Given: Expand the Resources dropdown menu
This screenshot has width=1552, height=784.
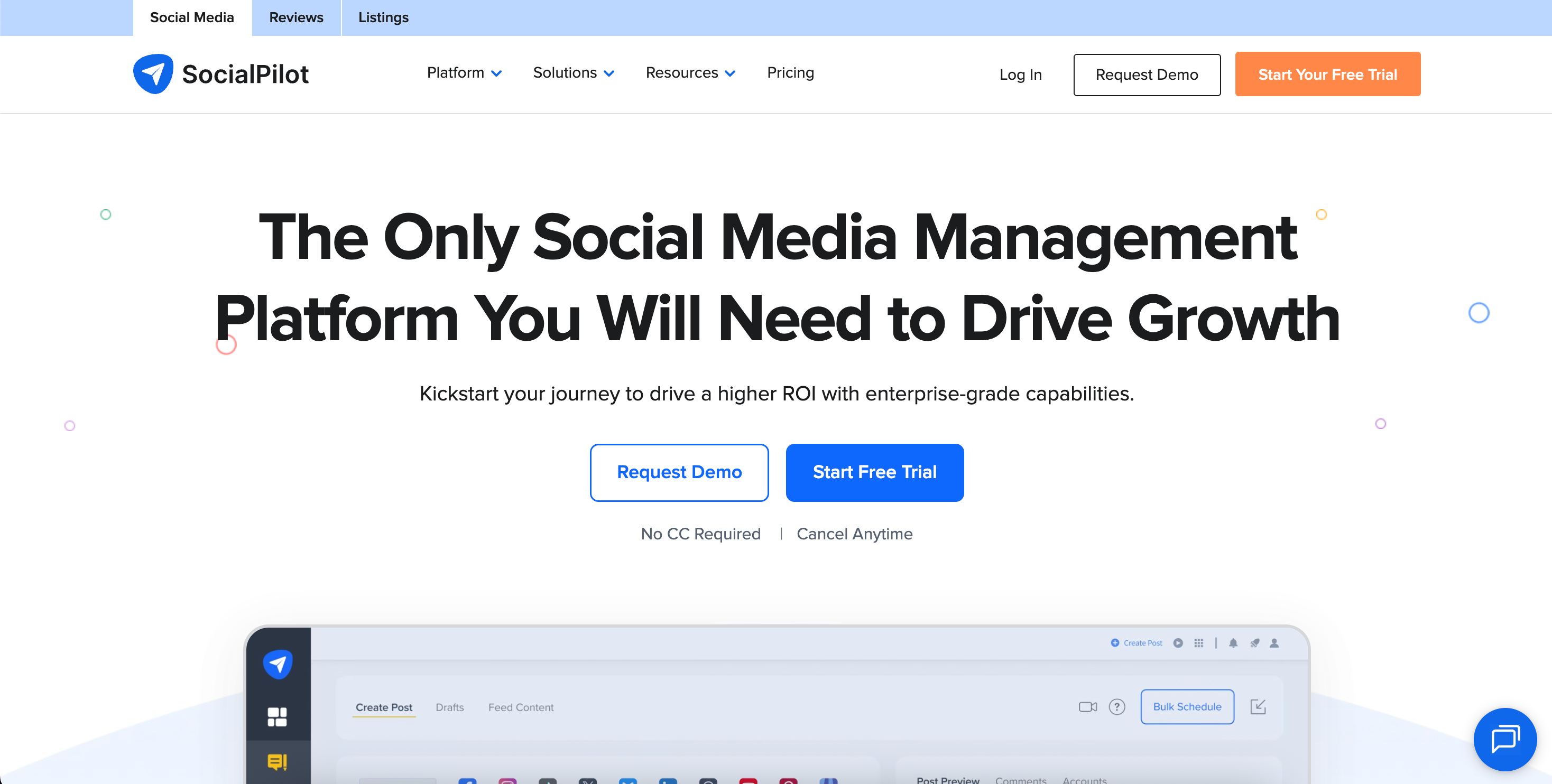Looking at the screenshot, I should [x=690, y=73].
